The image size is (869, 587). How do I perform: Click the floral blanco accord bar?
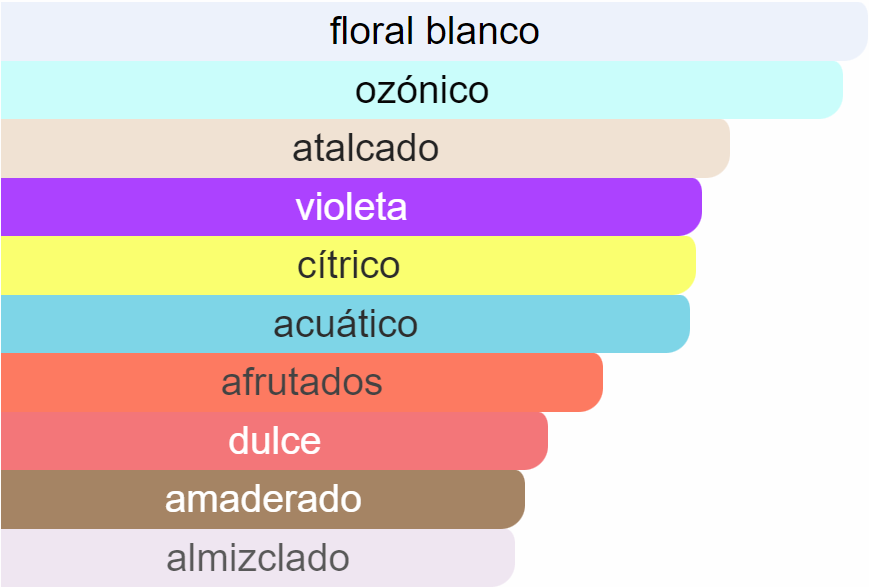pos(434,31)
